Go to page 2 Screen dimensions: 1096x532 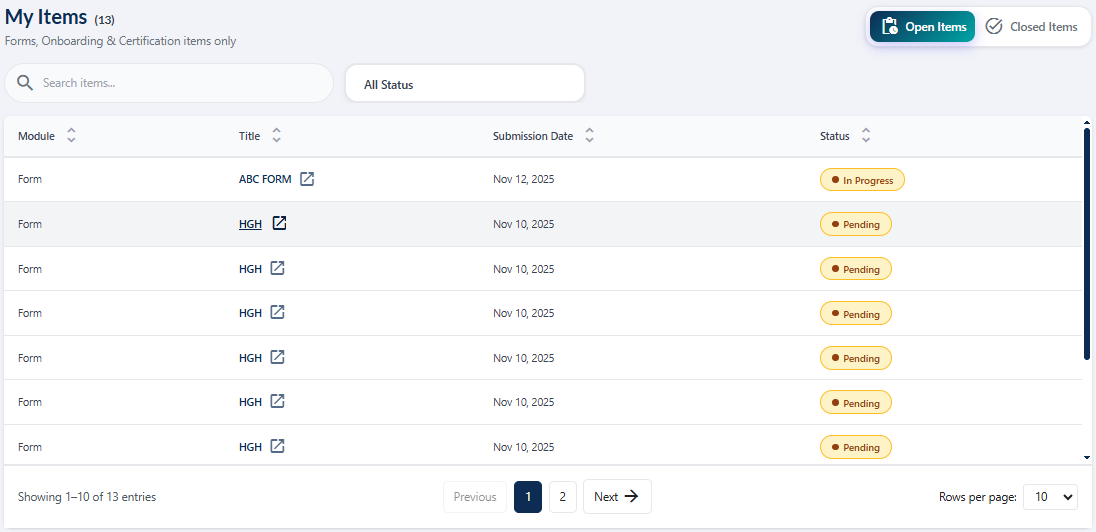click(562, 497)
